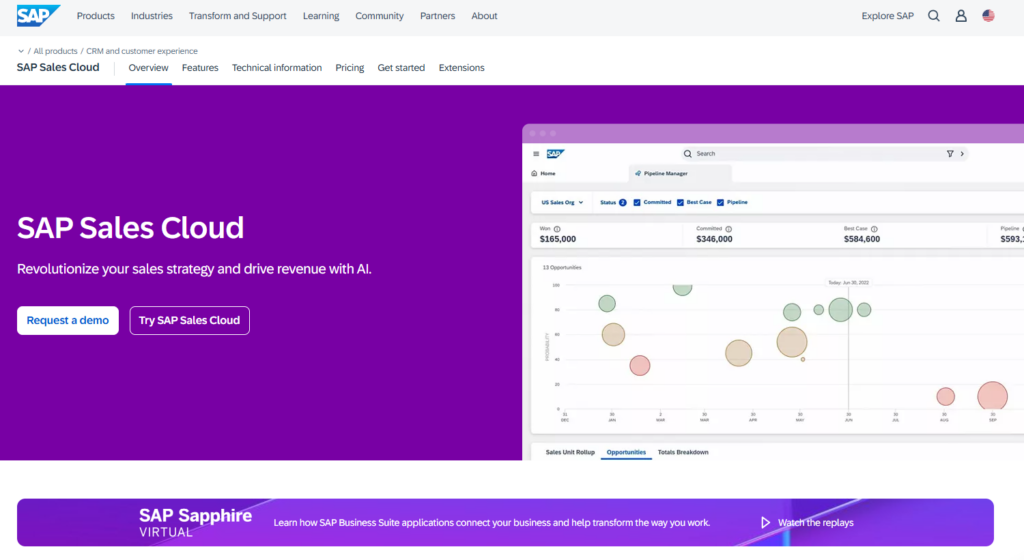
Task: Click the SAP Sales Cloud title beside Overview
Action: click(x=58, y=67)
